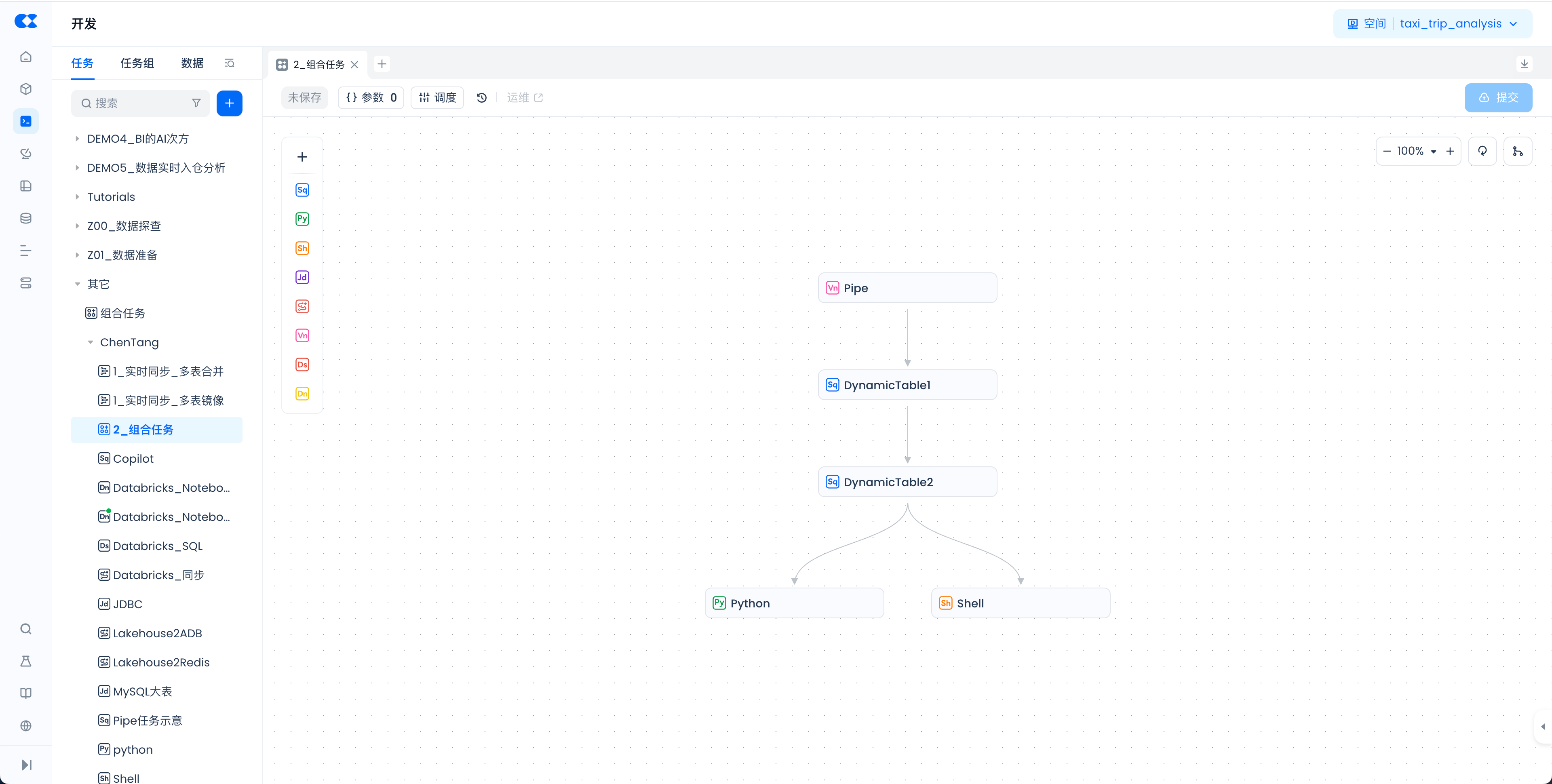Add a Python node from canvas palette
This screenshot has width=1552, height=784.
click(x=302, y=219)
